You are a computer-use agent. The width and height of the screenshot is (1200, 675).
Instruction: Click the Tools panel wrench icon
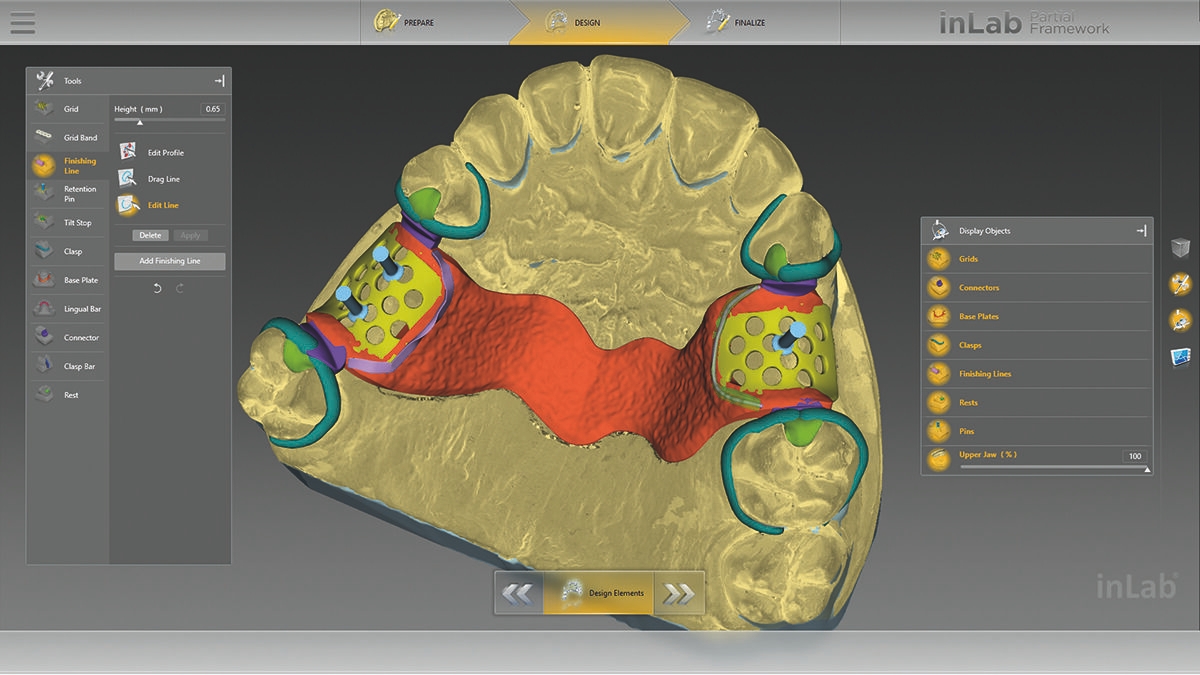44,81
